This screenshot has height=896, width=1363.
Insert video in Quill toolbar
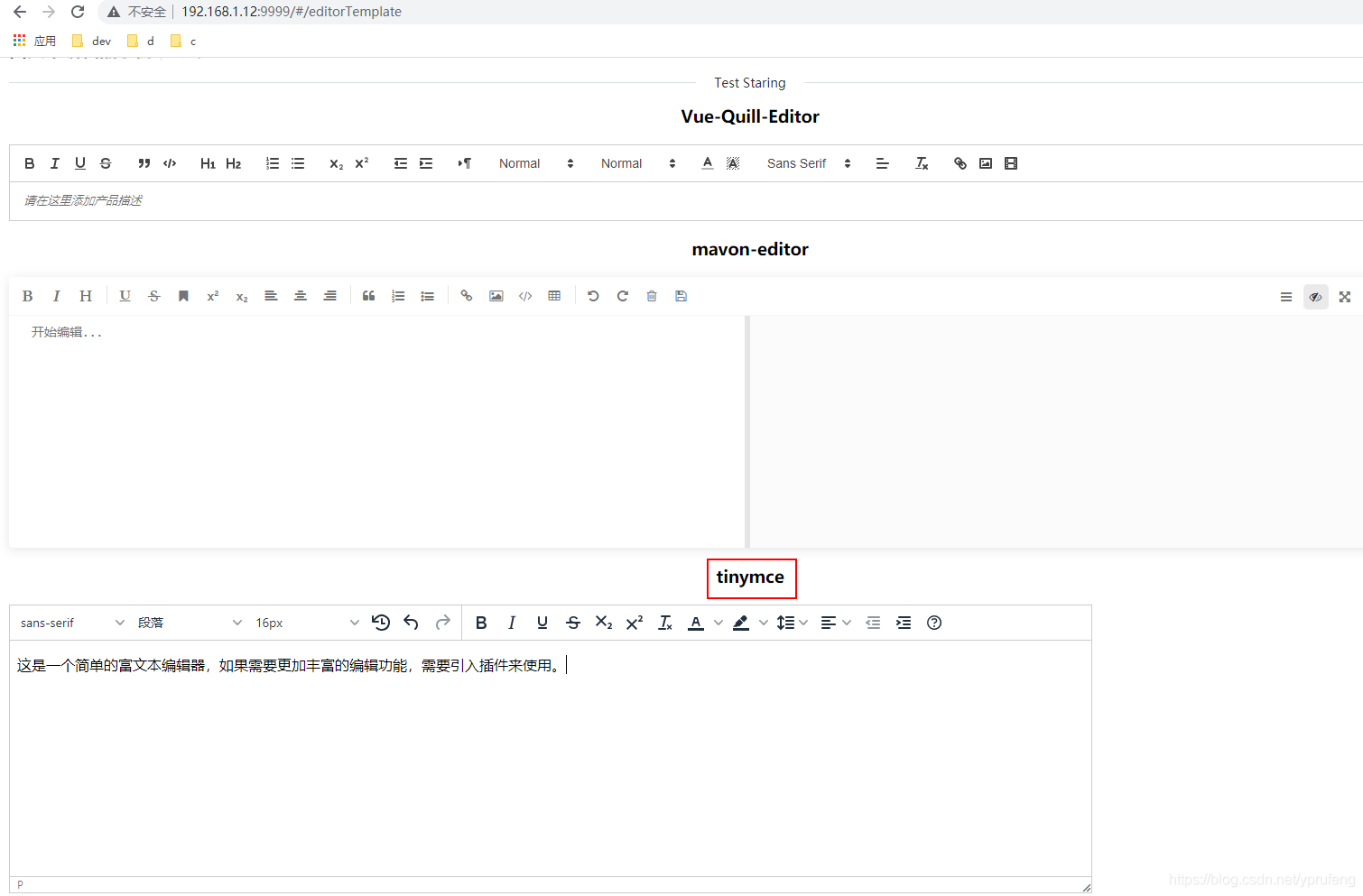(1011, 163)
